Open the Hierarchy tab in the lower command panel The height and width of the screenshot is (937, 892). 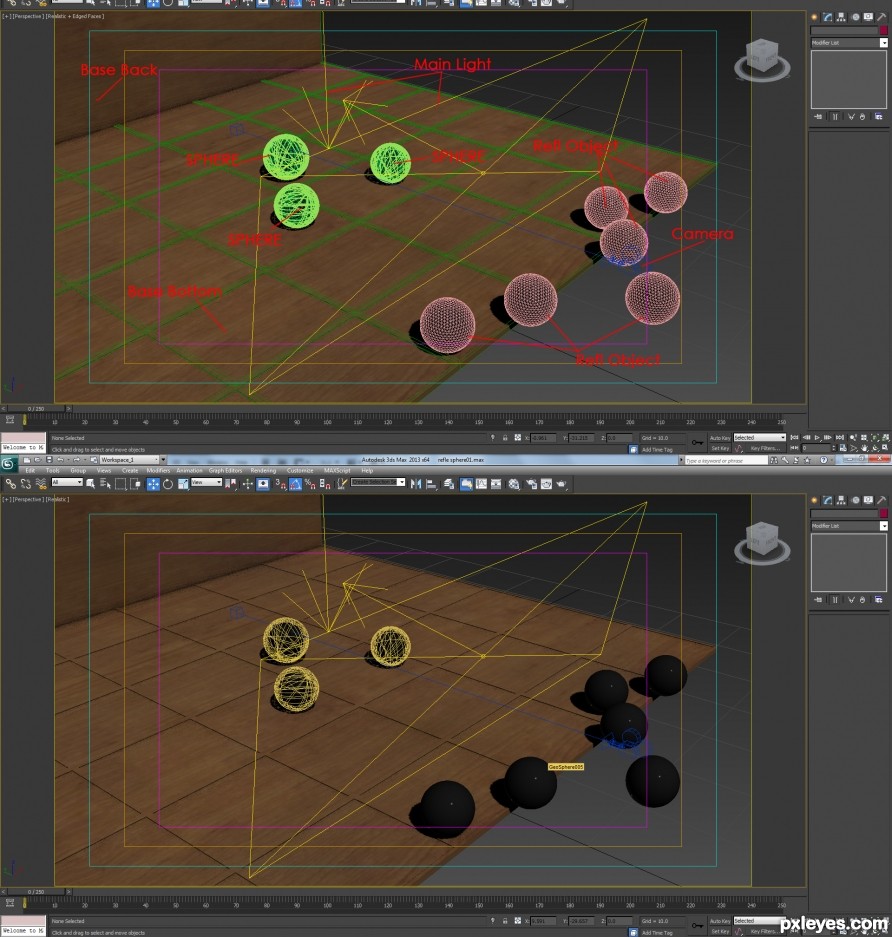click(x=841, y=500)
